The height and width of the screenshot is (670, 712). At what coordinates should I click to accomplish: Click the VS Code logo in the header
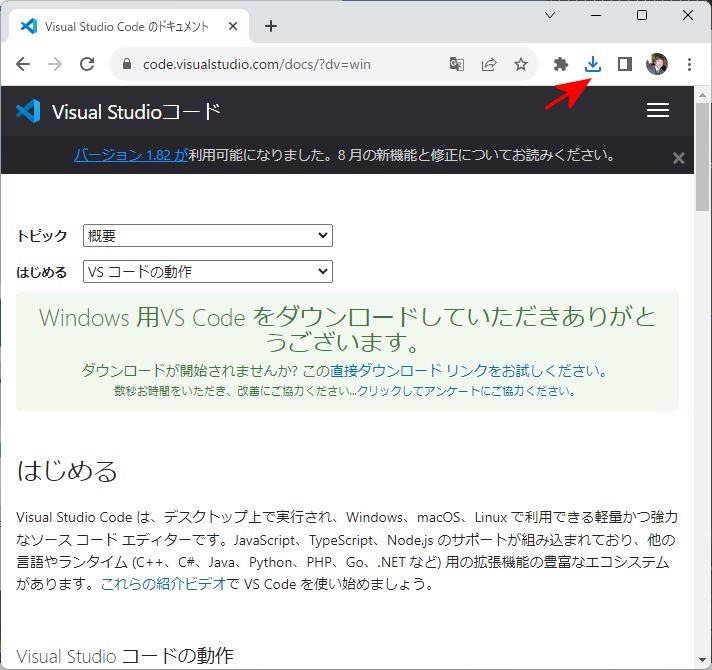(x=28, y=111)
